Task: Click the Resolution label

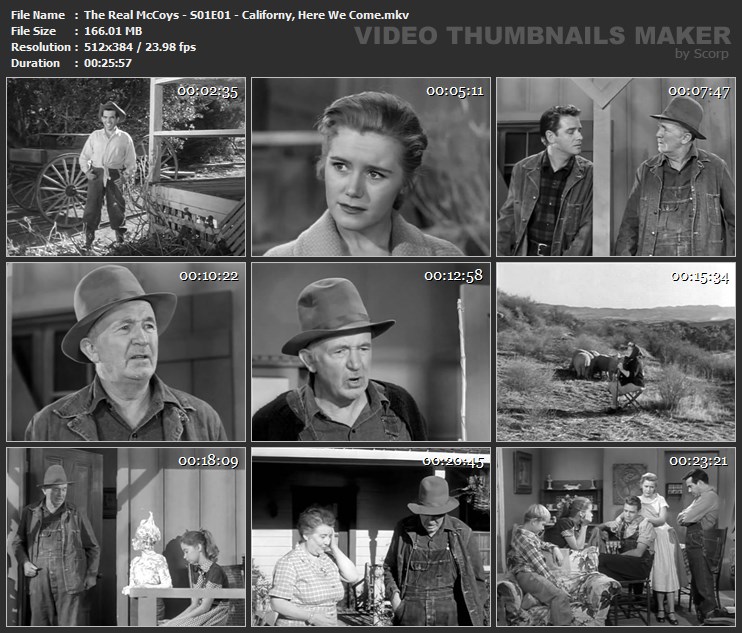Action: (41, 47)
